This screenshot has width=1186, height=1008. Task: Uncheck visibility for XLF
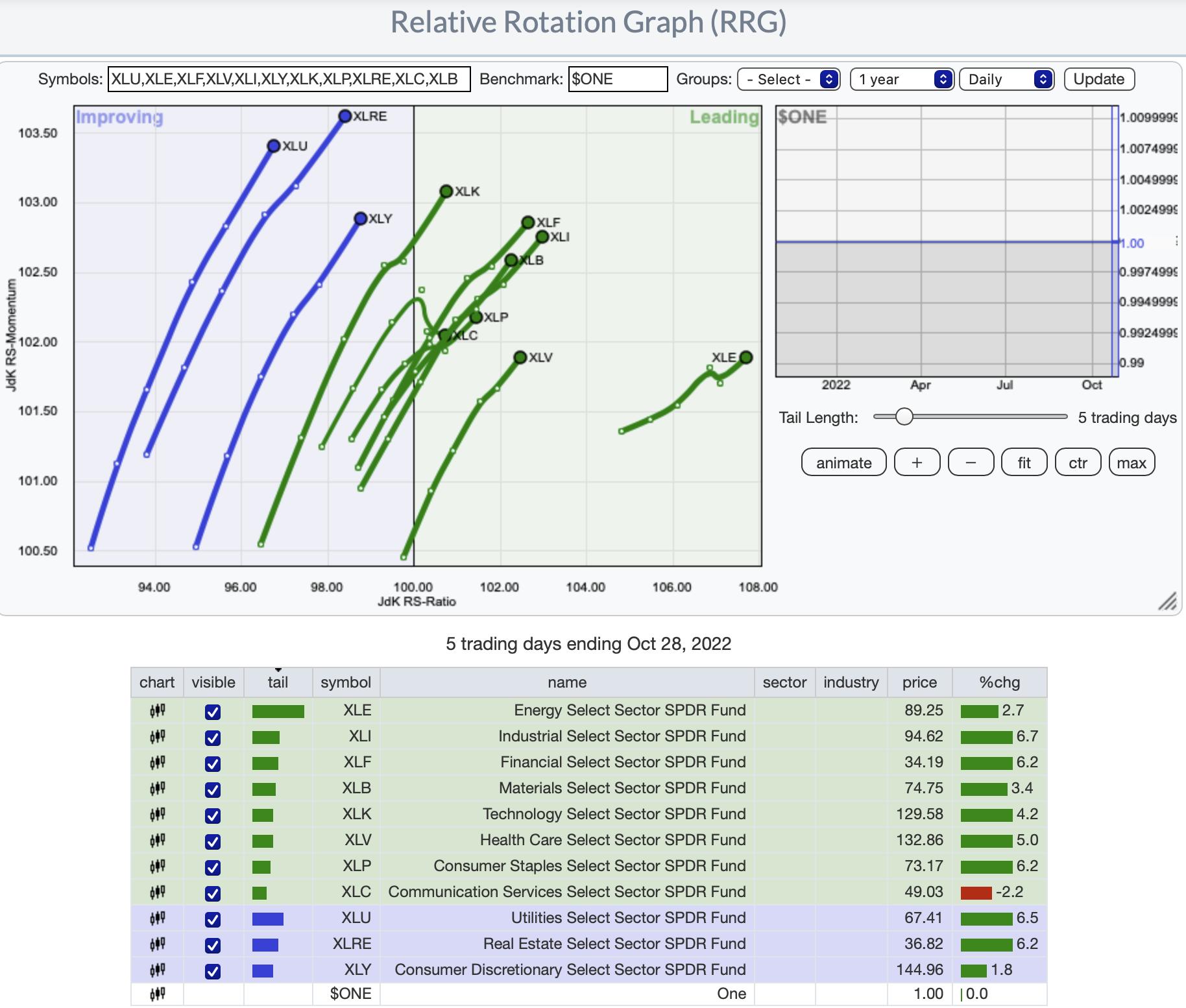point(213,763)
